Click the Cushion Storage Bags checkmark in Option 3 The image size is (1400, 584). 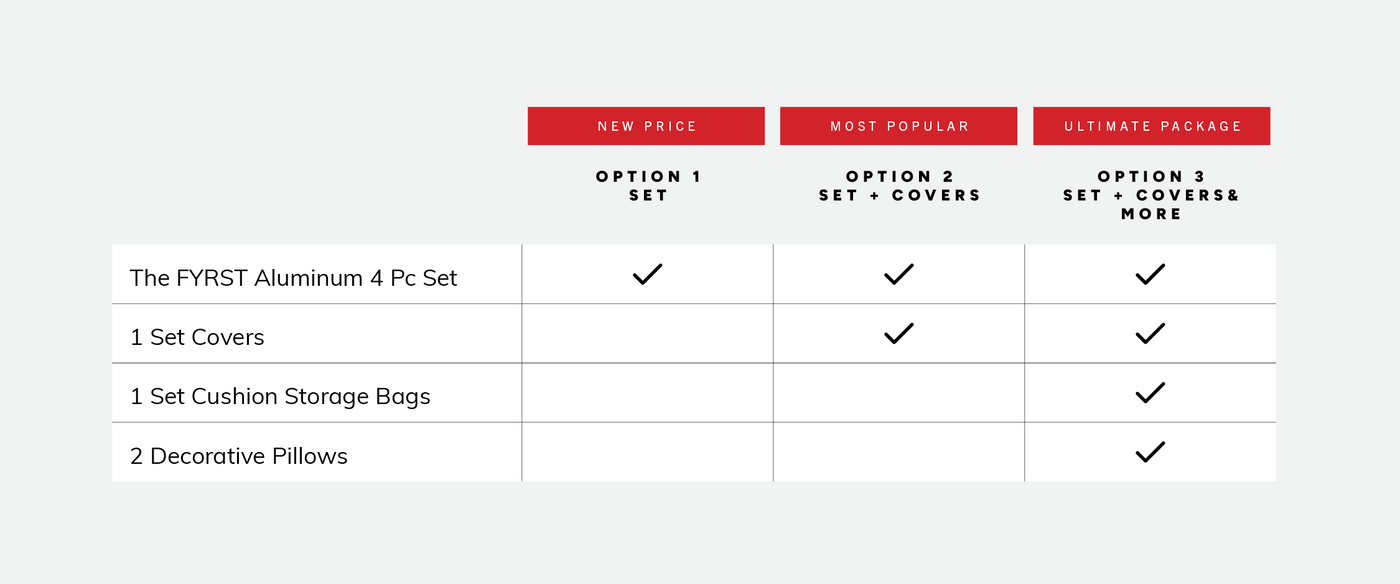point(1150,393)
